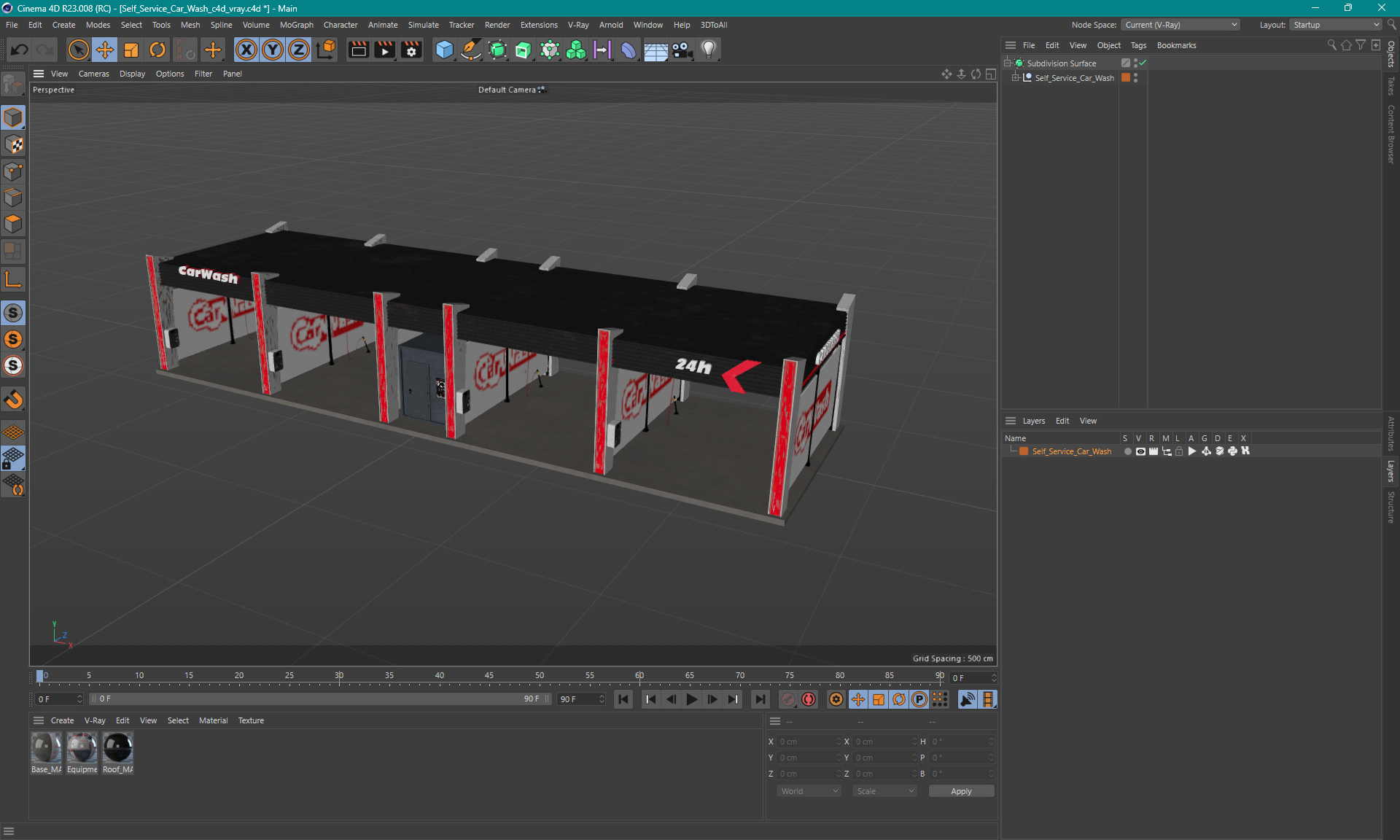Toggle Autokeying

pos(809,699)
